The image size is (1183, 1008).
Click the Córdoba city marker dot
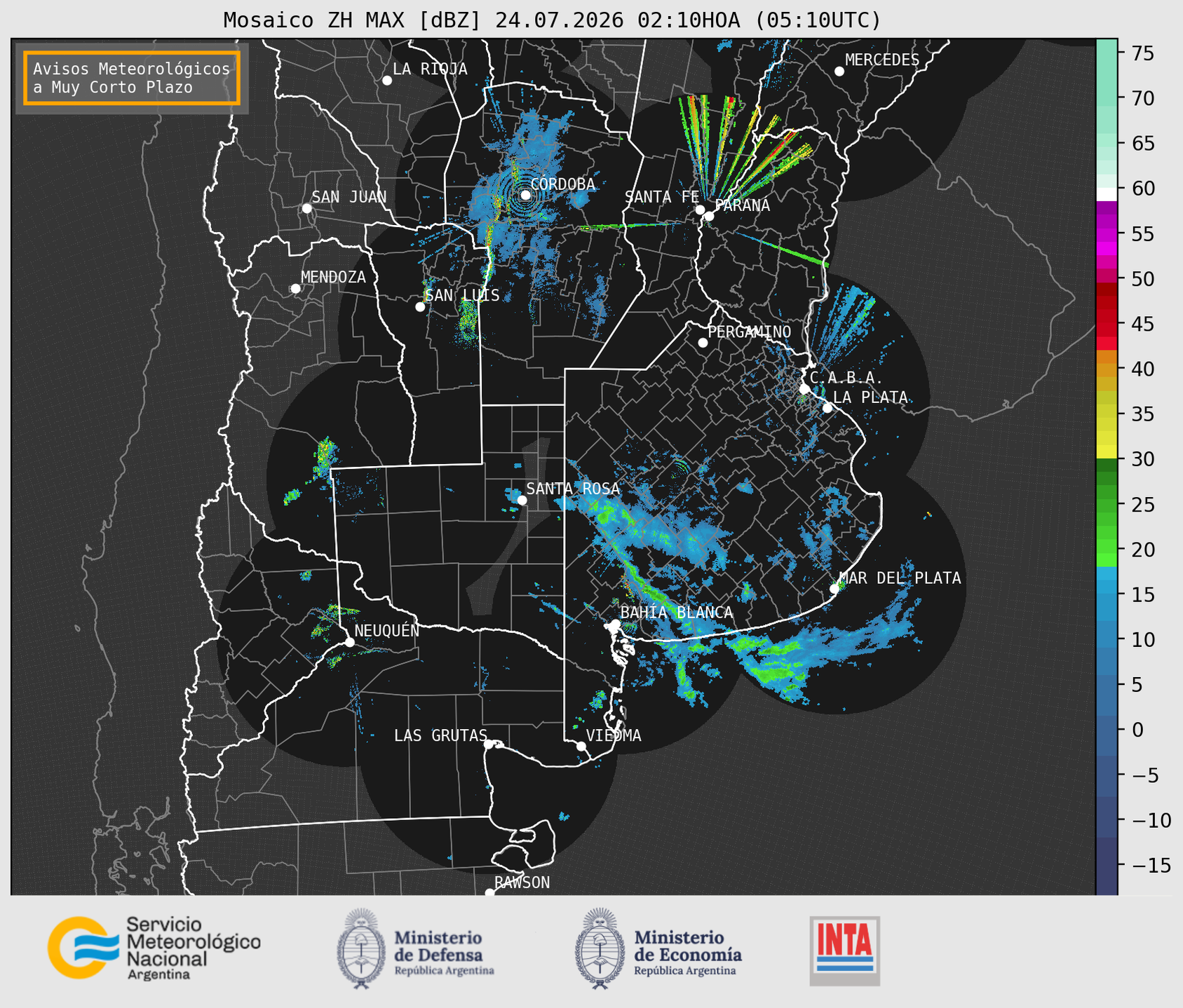[525, 195]
